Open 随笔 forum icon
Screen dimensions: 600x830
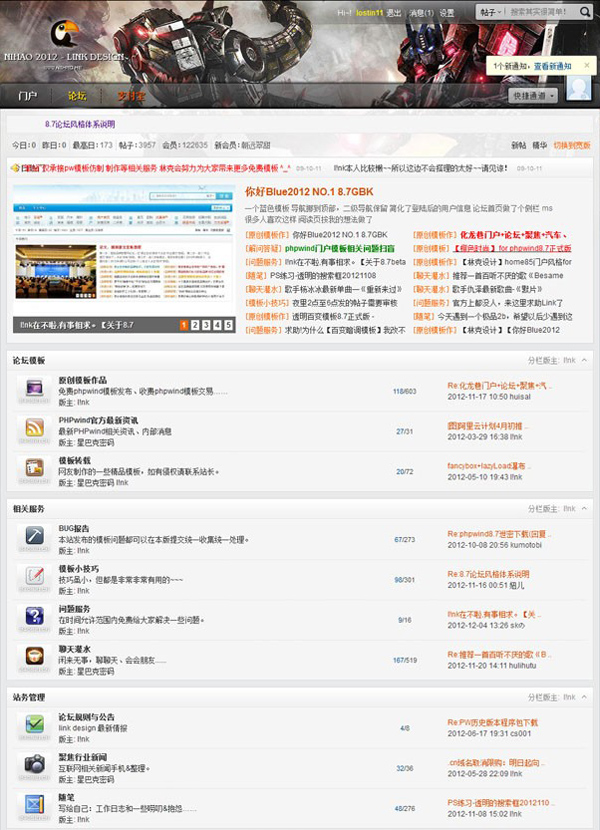click(x=34, y=805)
